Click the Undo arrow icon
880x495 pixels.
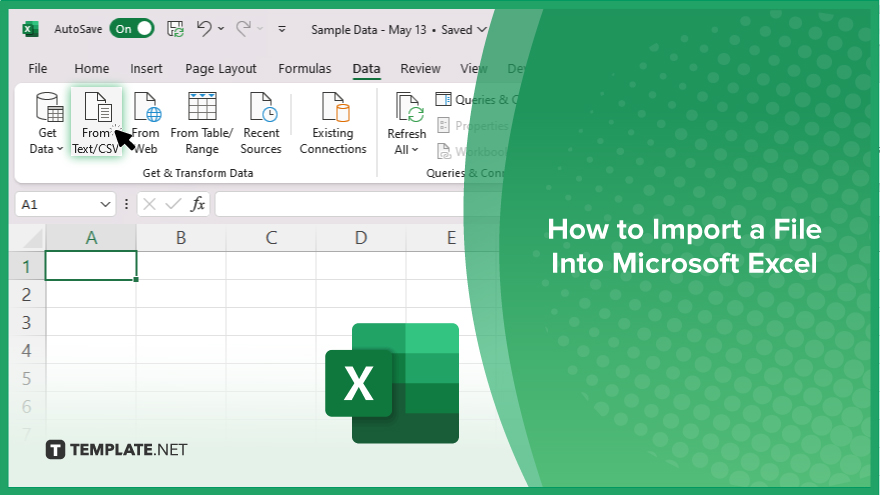click(204, 28)
